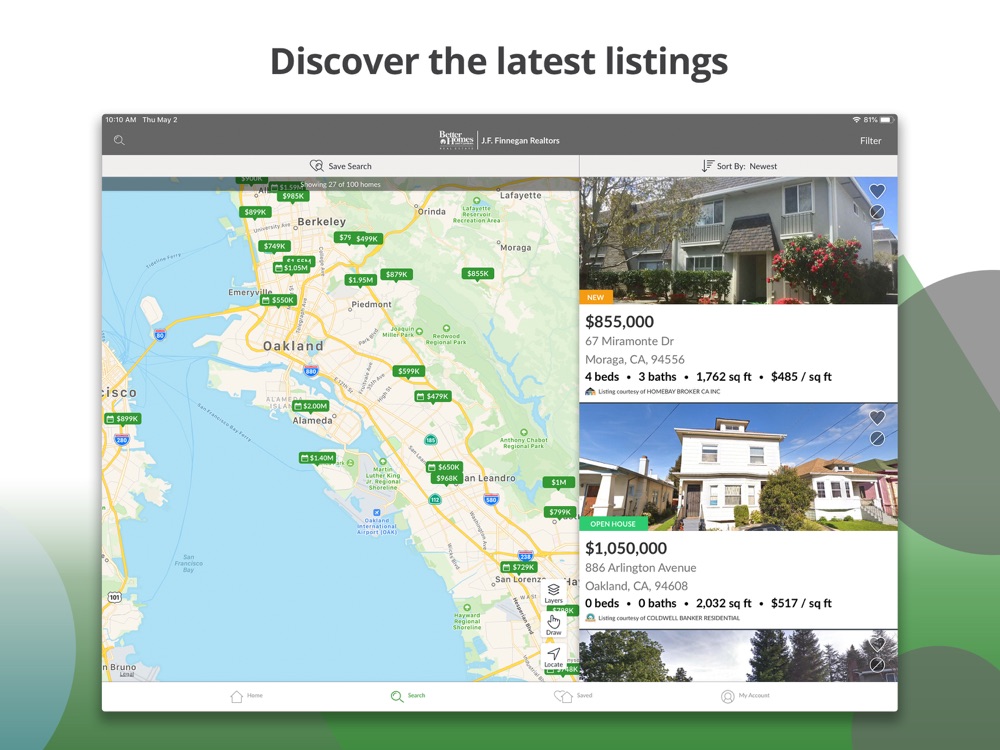Select the $899K marker near Berkeley
Screen dimensions: 1000x750
(x=256, y=212)
